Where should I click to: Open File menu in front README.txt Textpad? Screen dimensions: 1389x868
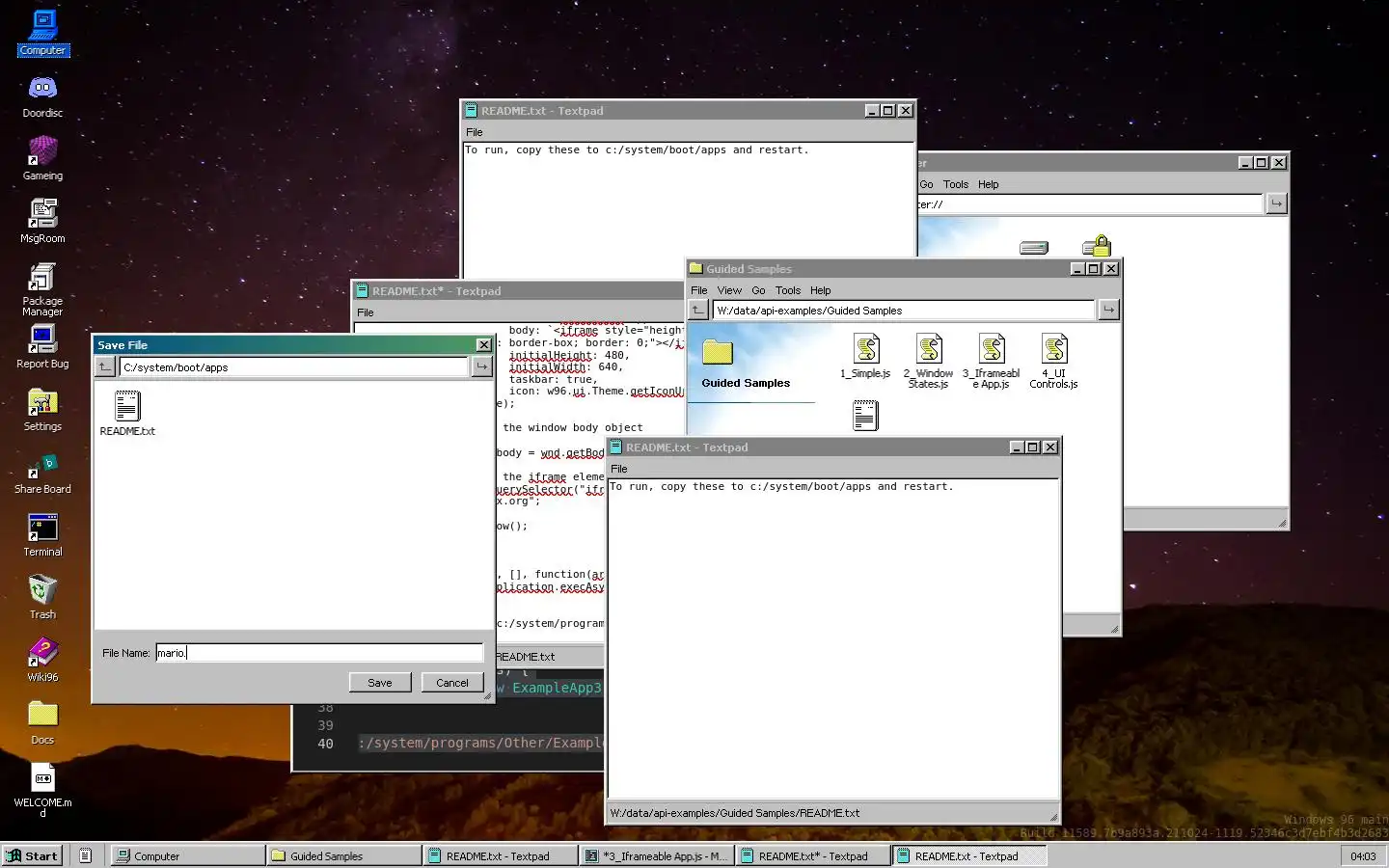619,469
